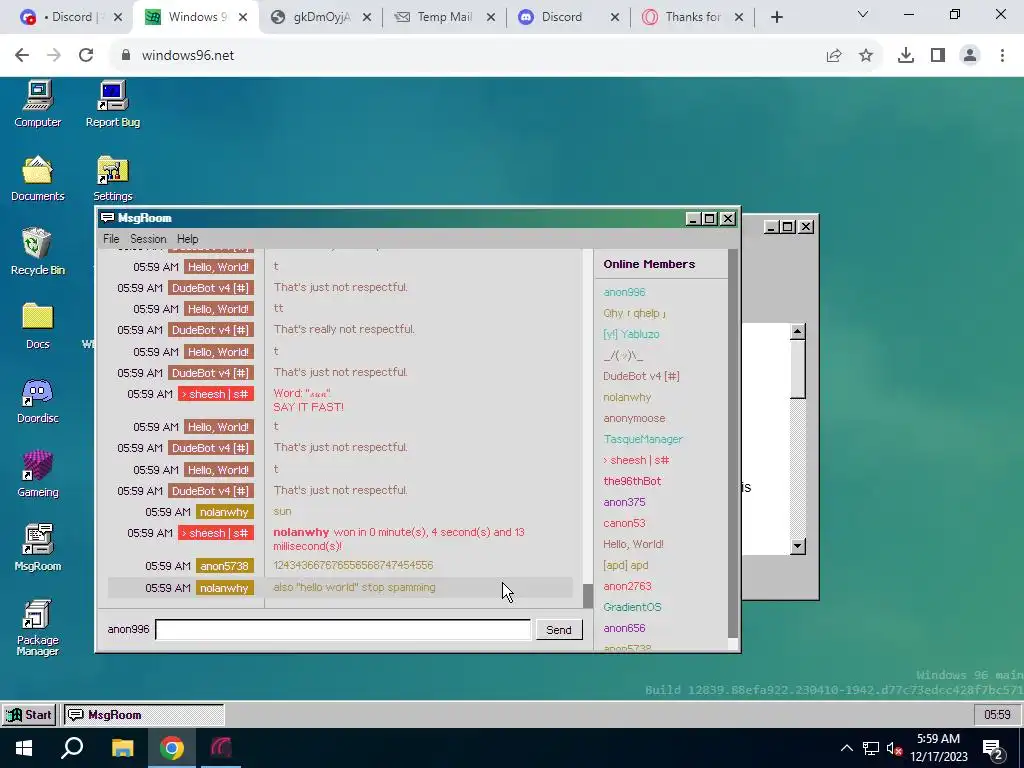Screen dimensions: 1024x768
Task: Select online member anonymoose
Action: 634,418
